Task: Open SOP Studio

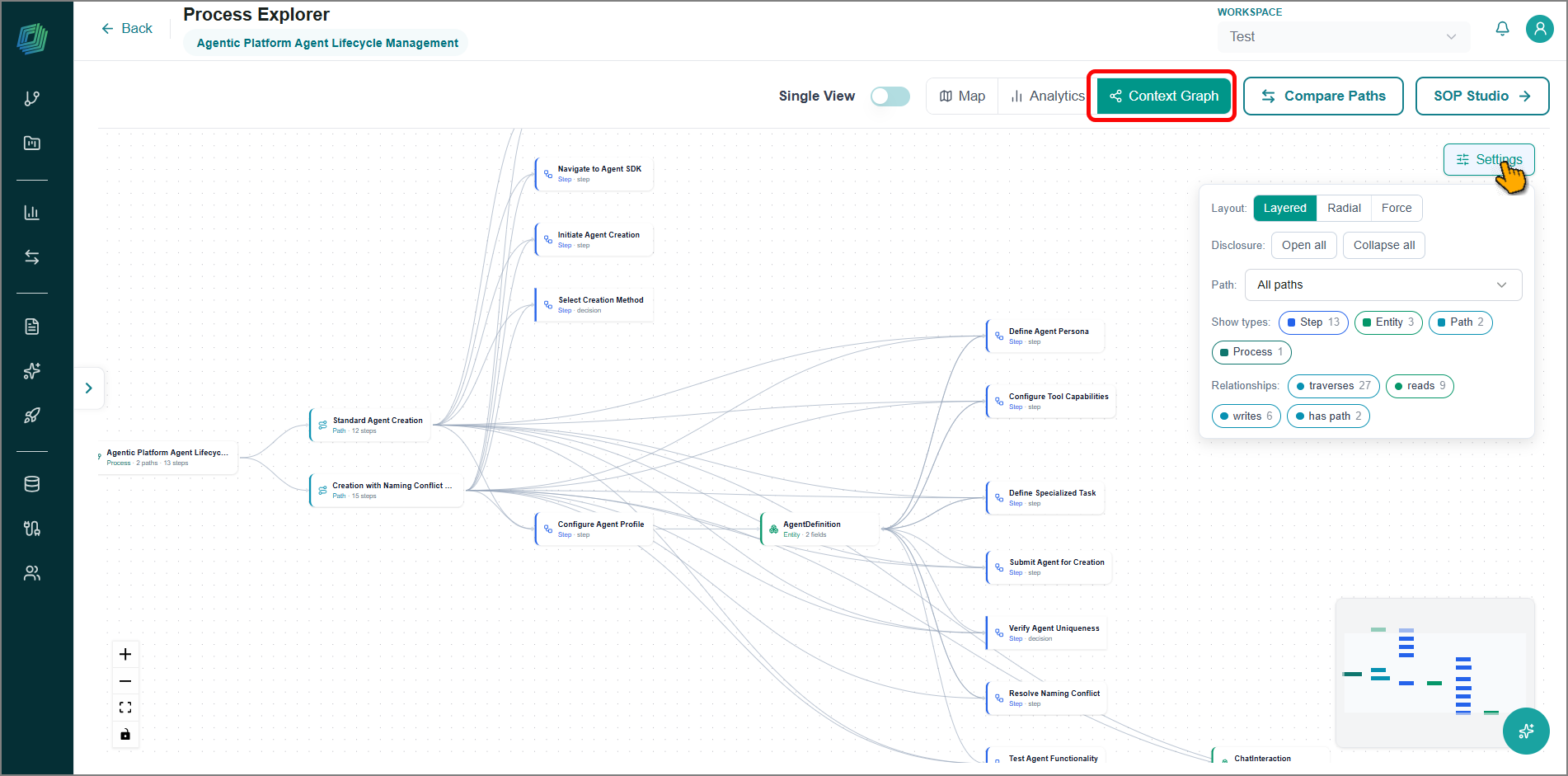Action: (1481, 96)
